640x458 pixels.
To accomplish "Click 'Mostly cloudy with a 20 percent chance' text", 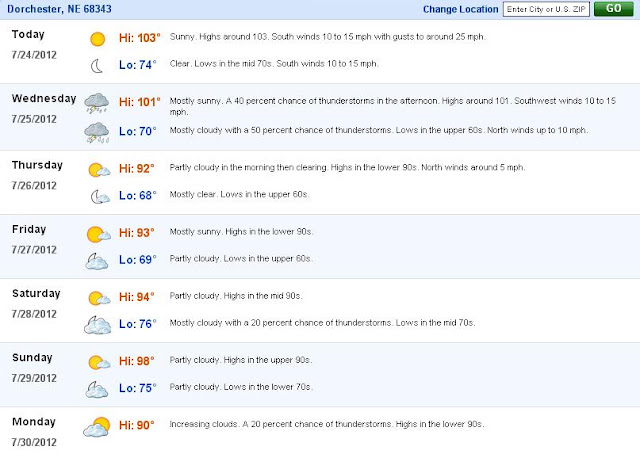I will [x=322, y=323].
